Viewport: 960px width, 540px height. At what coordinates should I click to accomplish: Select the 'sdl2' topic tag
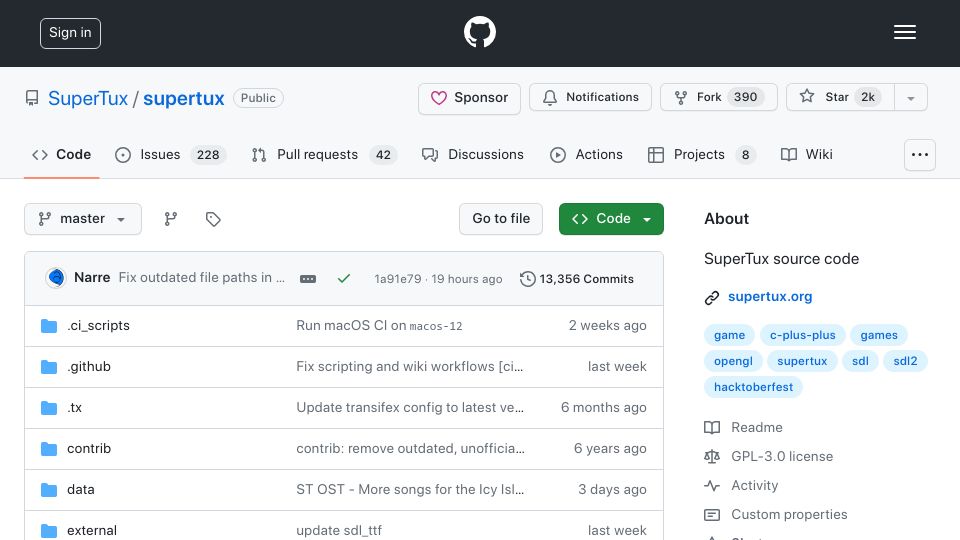[905, 361]
